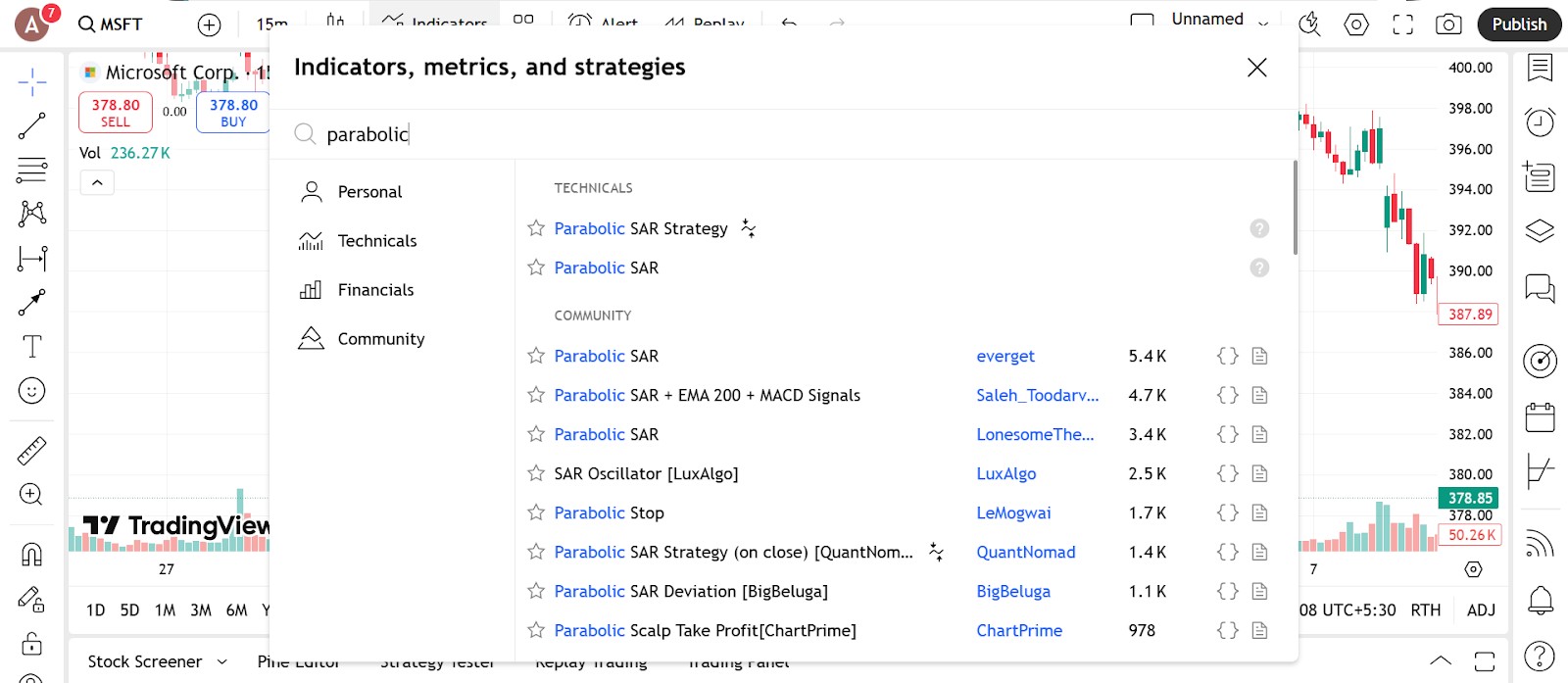The image size is (1568, 683).
Task: Click the Publish button
Action: point(1519,24)
